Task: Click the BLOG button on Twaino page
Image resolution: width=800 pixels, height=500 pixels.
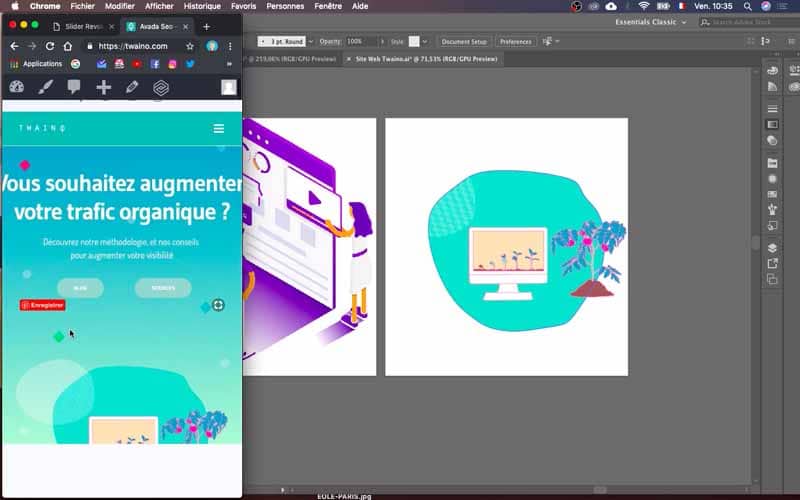Action: (80, 288)
